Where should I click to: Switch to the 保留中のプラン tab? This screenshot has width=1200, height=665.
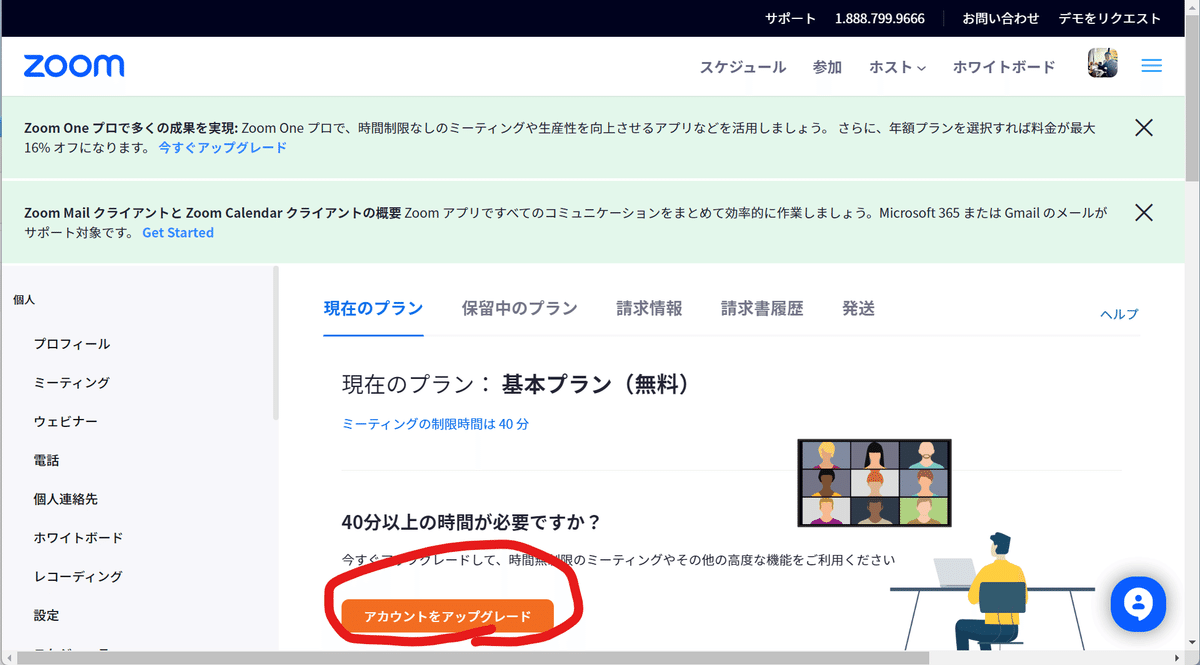click(x=519, y=308)
